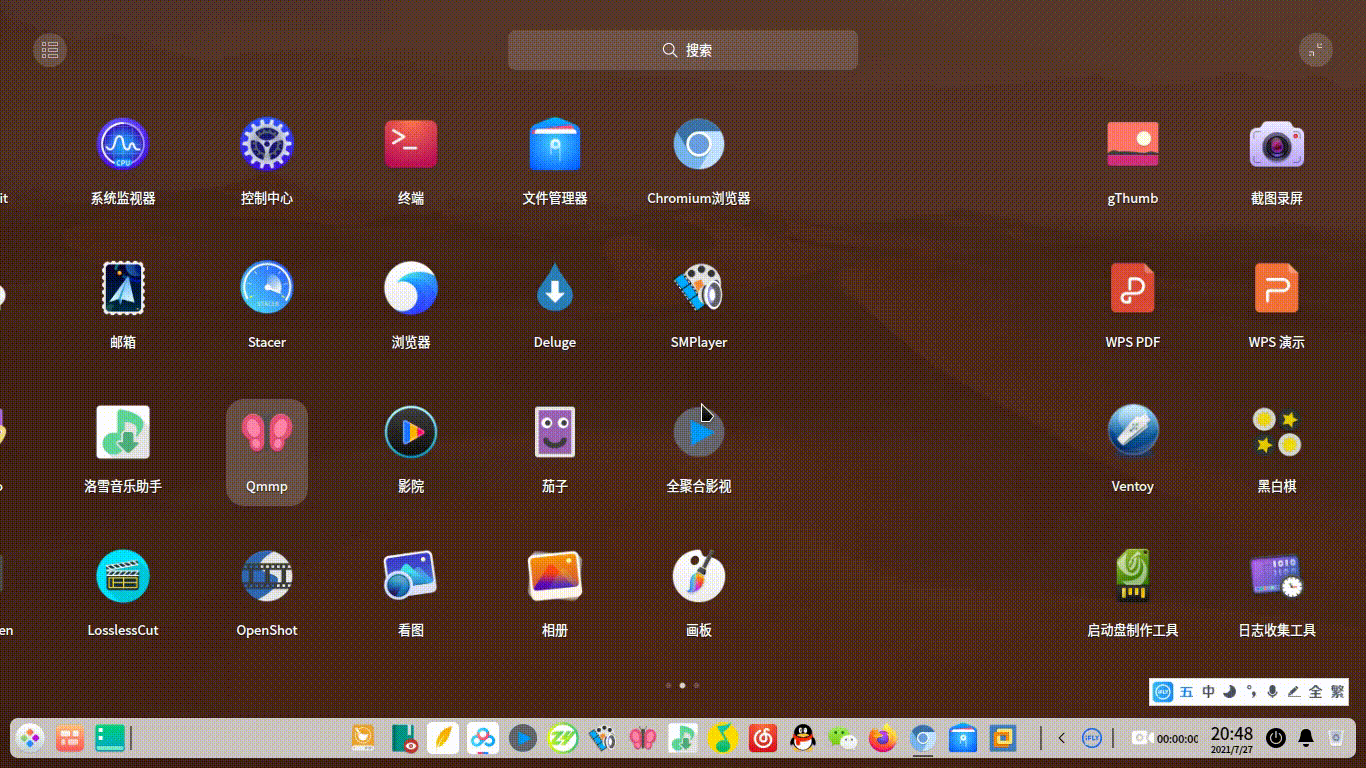Open the file manager dock icon
This screenshot has height=768, width=1366.
963,739
